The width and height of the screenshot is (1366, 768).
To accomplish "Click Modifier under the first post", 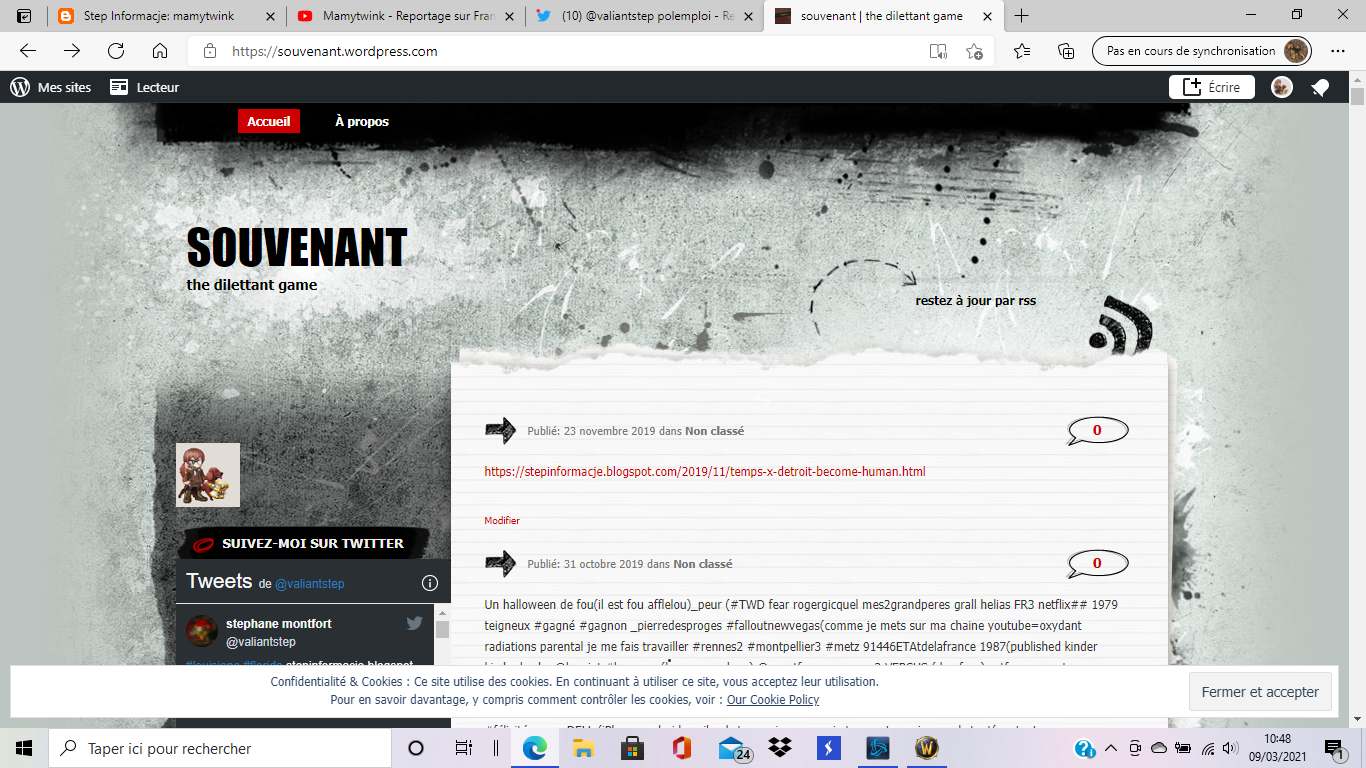I will 502,520.
